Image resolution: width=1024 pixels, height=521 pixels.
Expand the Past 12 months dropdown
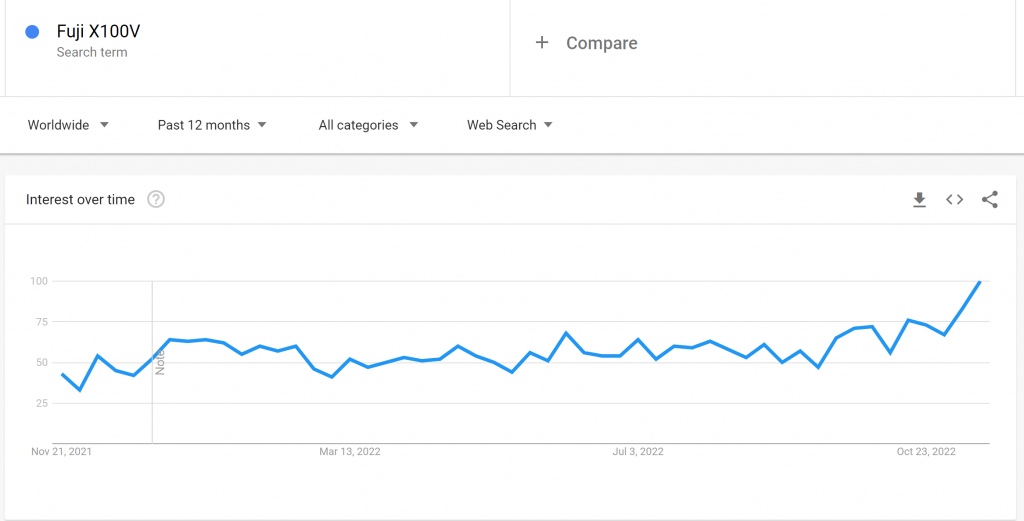click(212, 125)
